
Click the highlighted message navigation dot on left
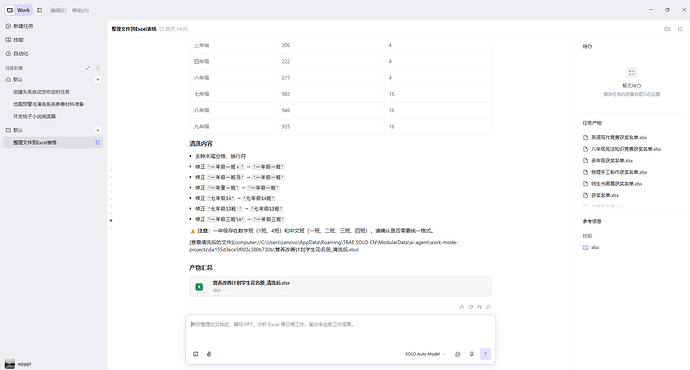(x=111, y=220)
